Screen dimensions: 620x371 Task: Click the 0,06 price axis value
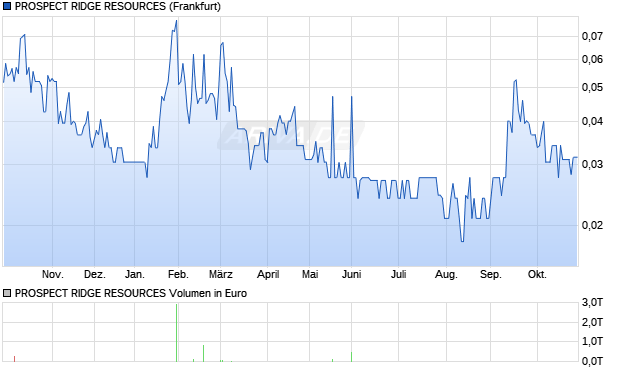[x=592, y=60]
